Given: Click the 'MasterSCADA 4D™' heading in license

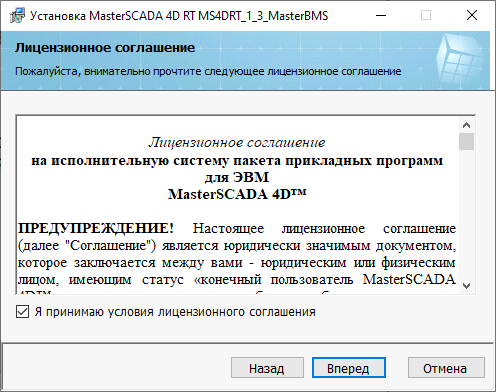Looking at the screenshot, I should 237,194.
